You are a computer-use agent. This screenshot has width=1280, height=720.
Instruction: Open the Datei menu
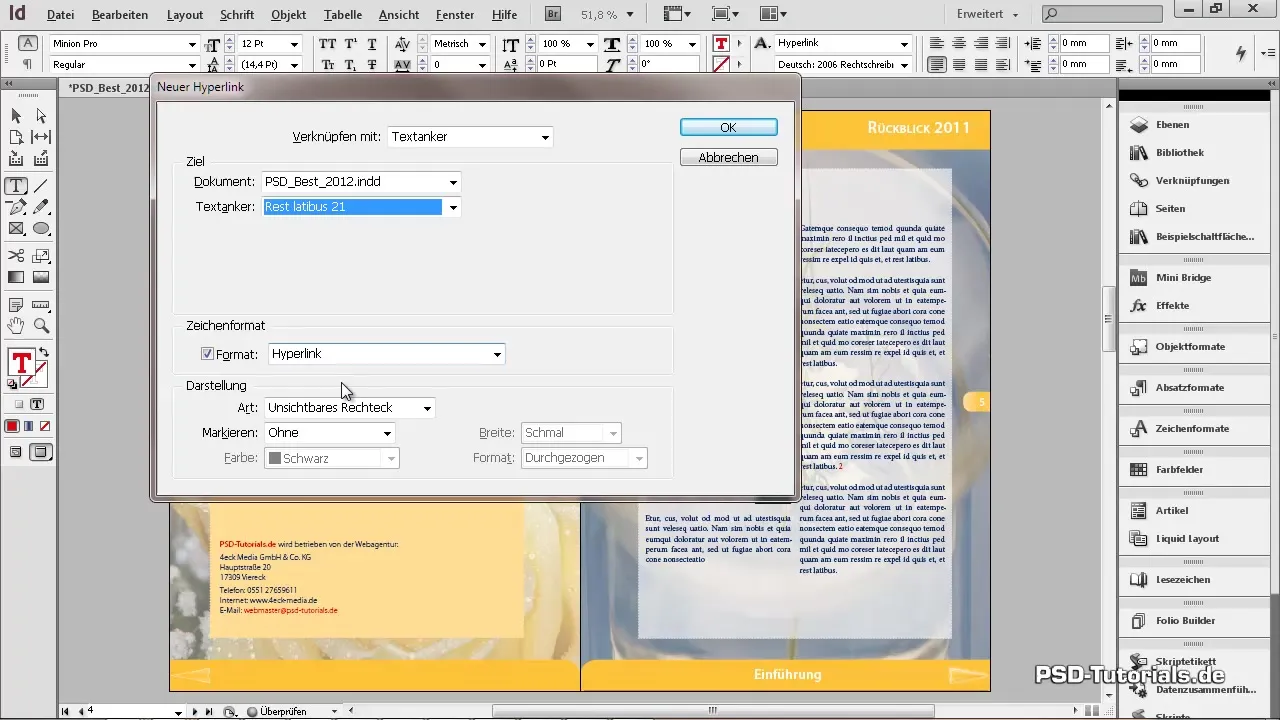[x=60, y=15]
